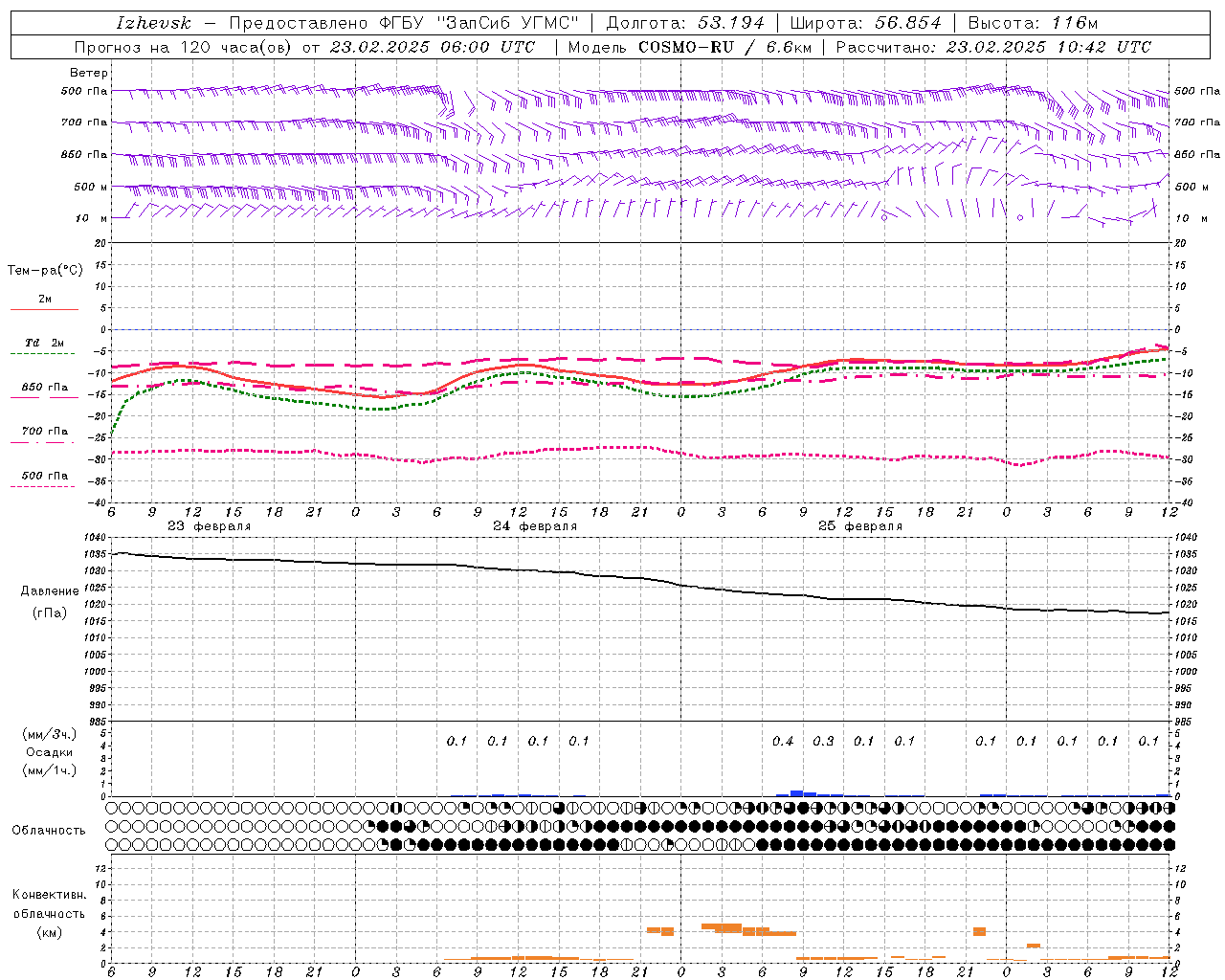Select the 'Широта: 56.854' latitude value
The width and height of the screenshot is (1225, 980).
pyautogui.click(x=864, y=23)
